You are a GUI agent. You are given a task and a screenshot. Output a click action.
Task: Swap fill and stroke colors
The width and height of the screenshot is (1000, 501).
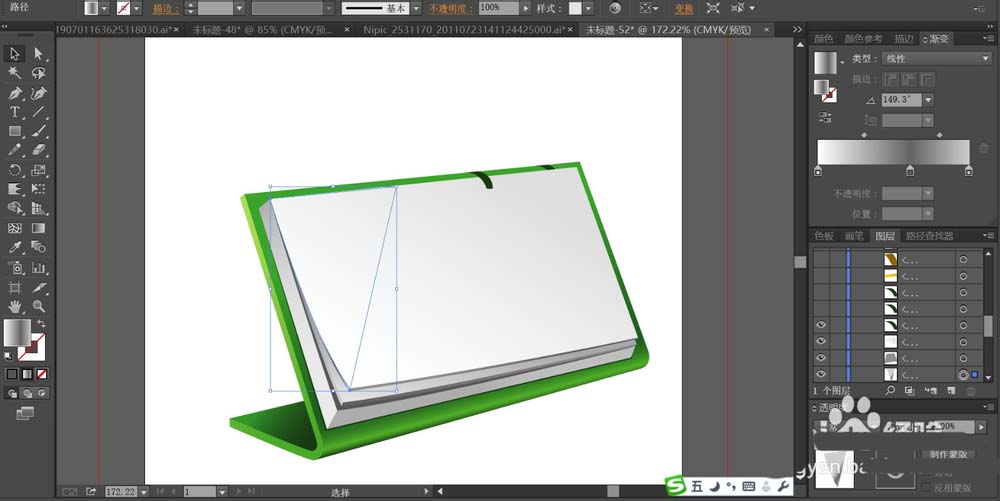pyautogui.click(x=41, y=324)
